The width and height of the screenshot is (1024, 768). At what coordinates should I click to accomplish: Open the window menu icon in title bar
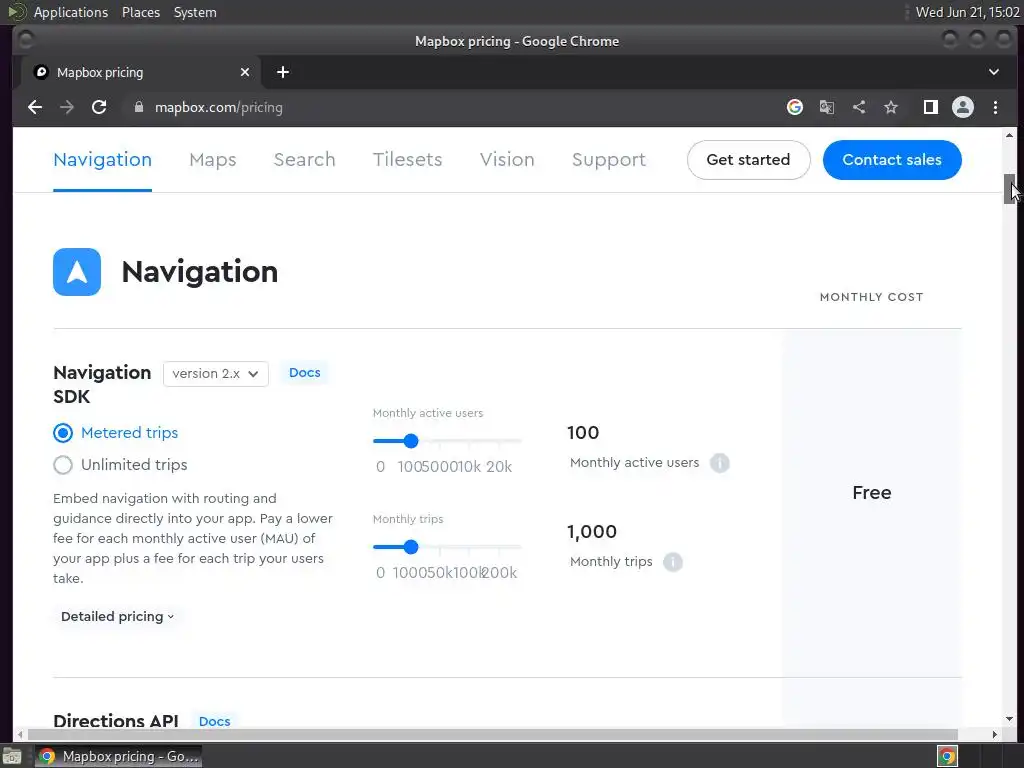[x=26, y=40]
